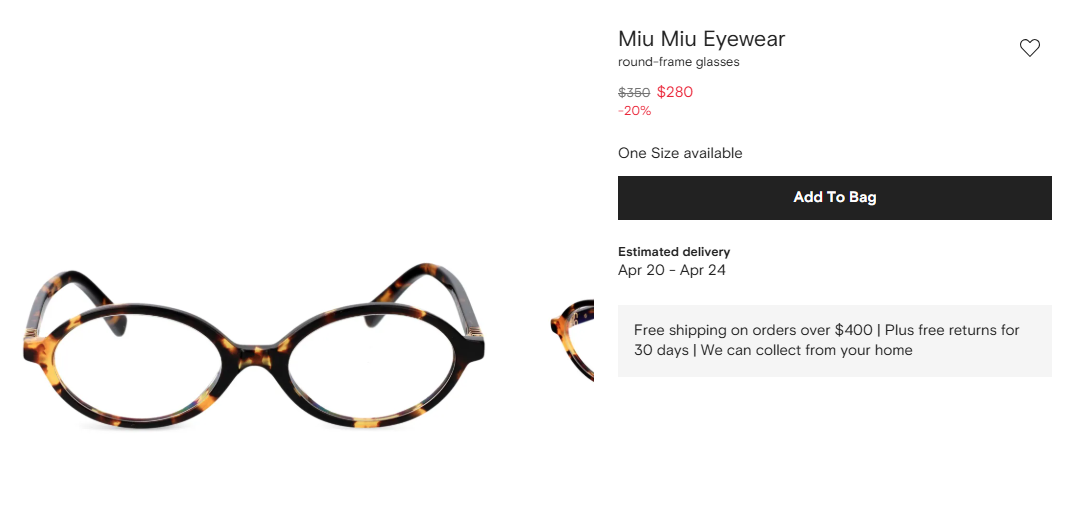
Task: Click the Add To Bag button
Action: (x=834, y=198)
